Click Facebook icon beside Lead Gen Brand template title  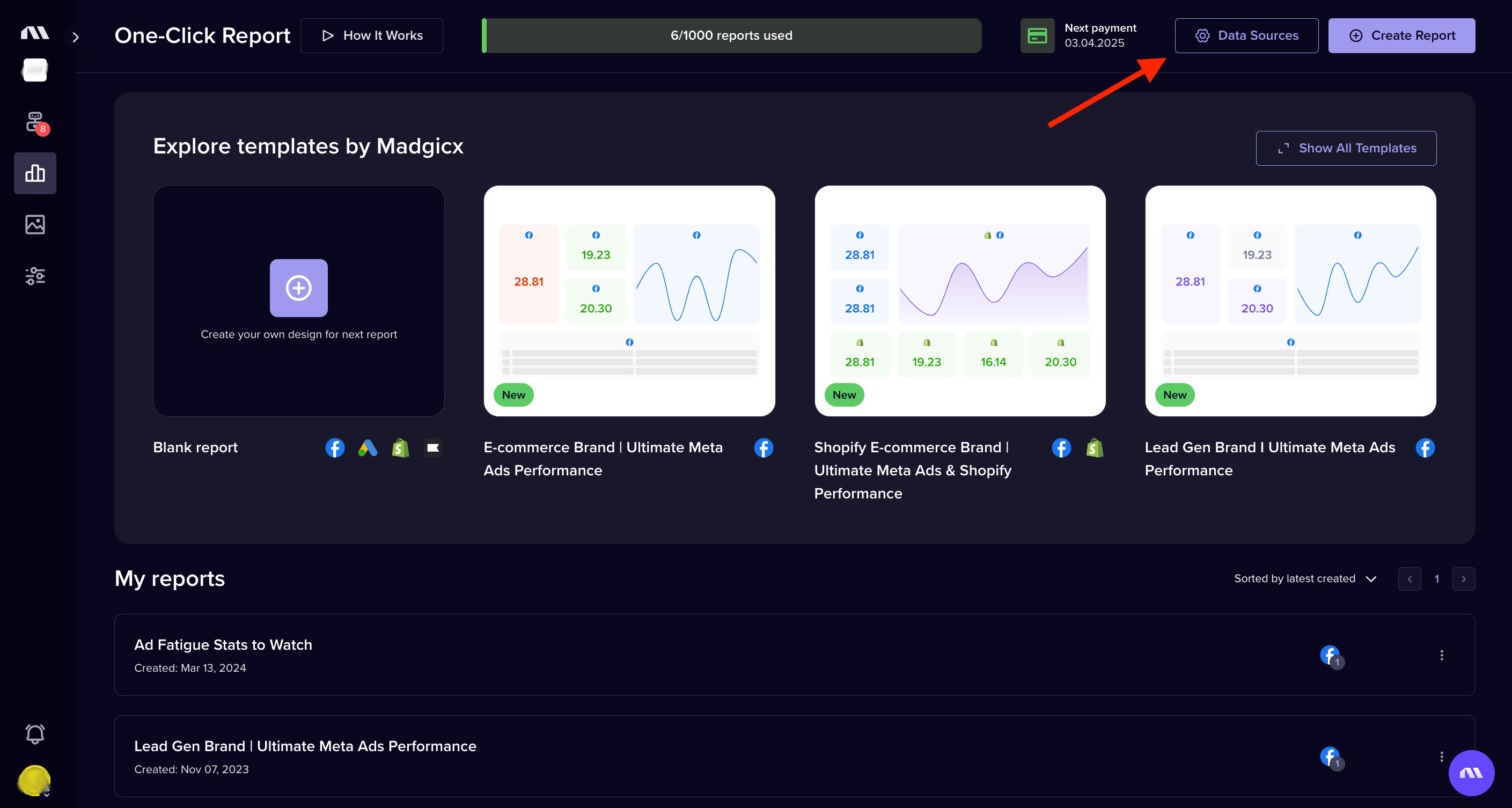pos(1425,449)
